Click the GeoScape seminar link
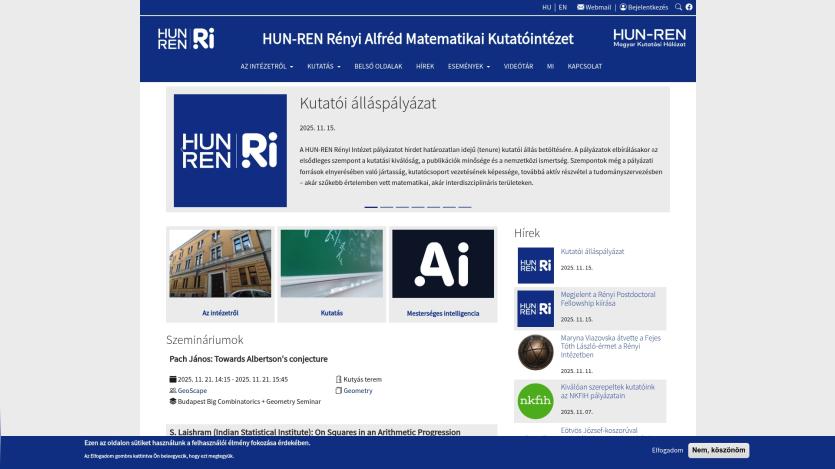 point(192,391)
